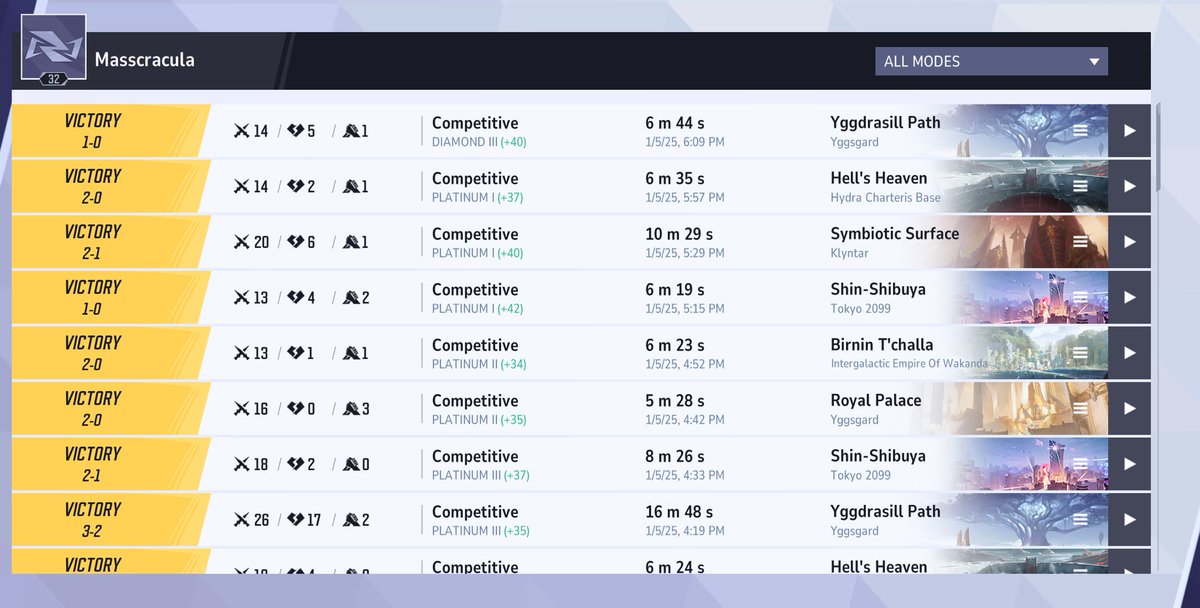Viewport: 1200px width, 608px height.
Task: Click the PLATINUM III (+35) rank text
Action: click(x=481, y=530)
